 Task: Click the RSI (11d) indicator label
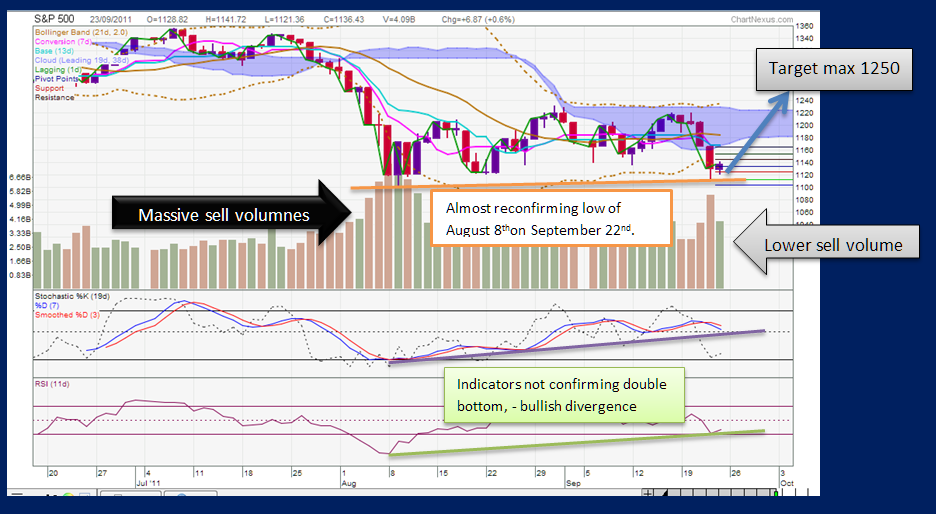point(52,384)
